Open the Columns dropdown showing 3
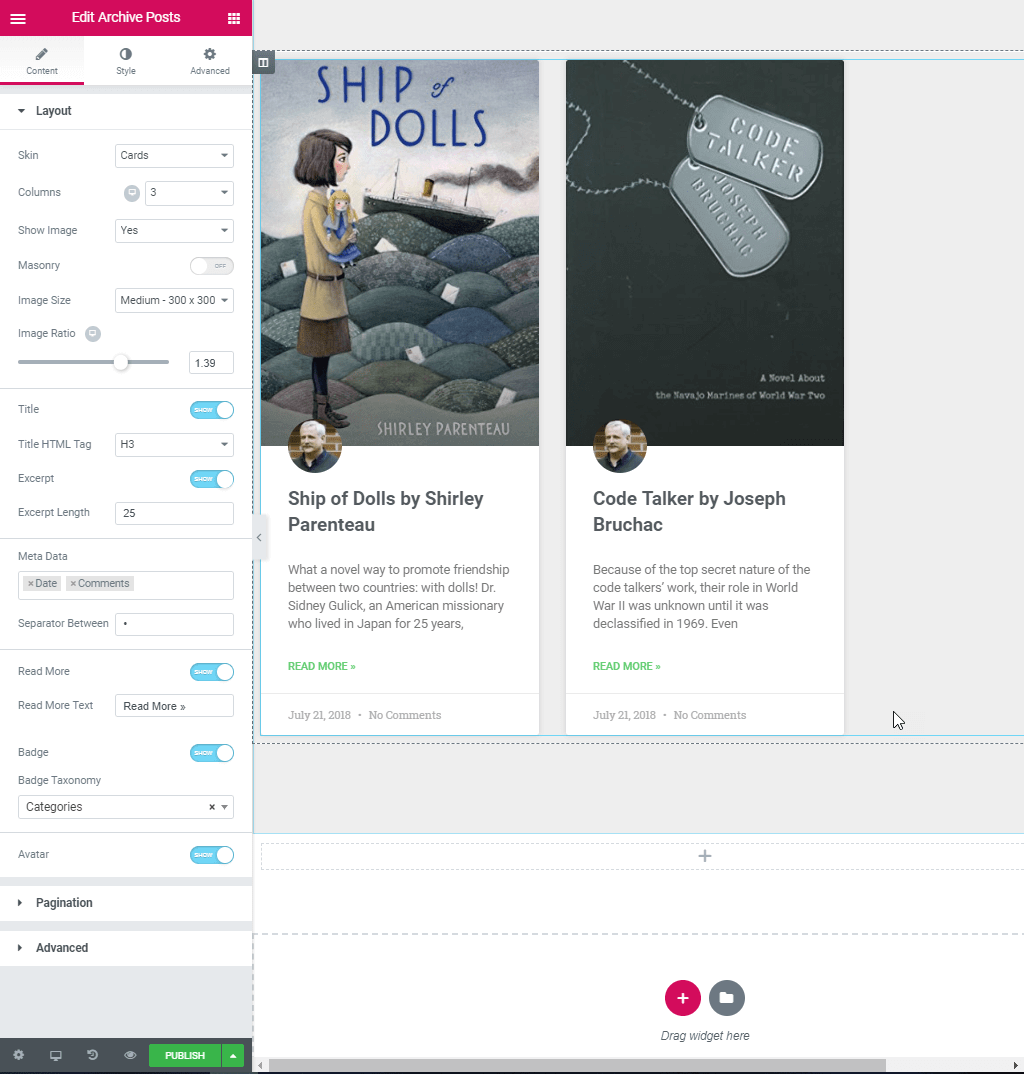The width and height of the screenshot is (1024, 1074). [189, 193]
